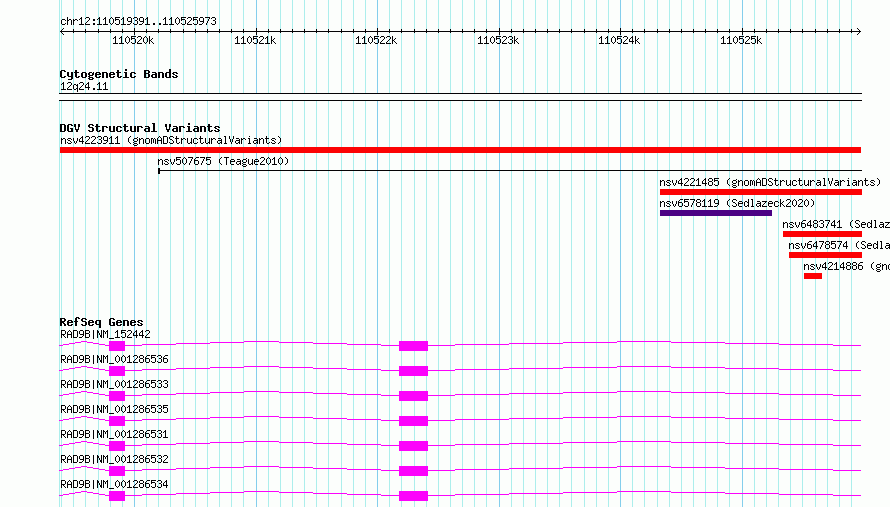This screenshot has width=890, height=507.
Task: Click the ruler's left arrow end
Action: pyautogui.click(x=62, y=31)
